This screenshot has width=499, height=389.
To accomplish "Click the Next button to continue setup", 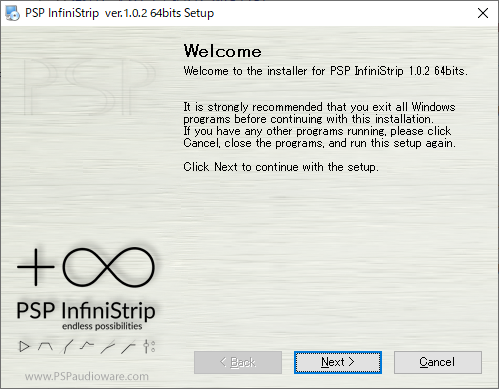I will (338, 362).
